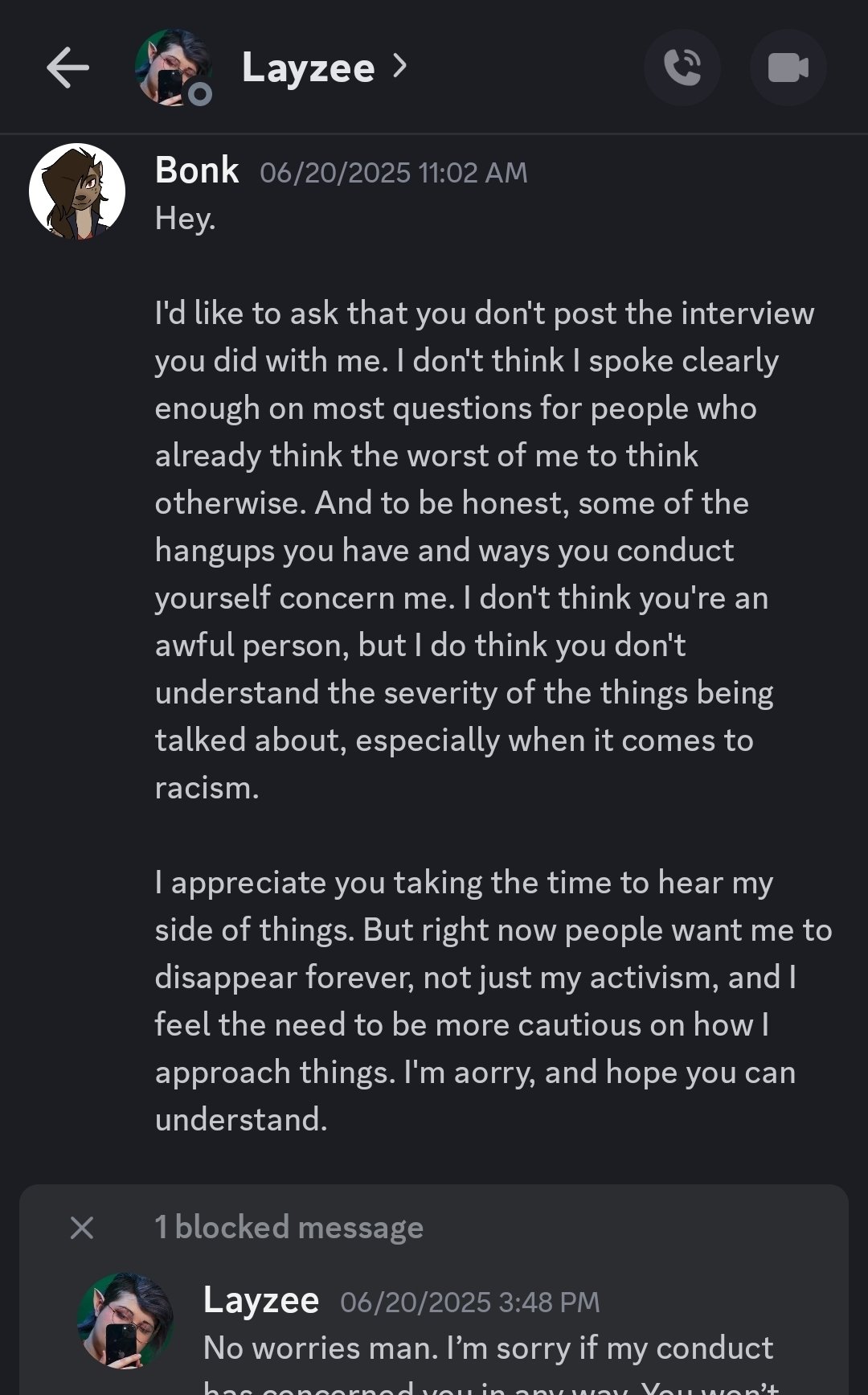Select the "I appreciate you taking the time" paragraph

tap(493, 1001)
